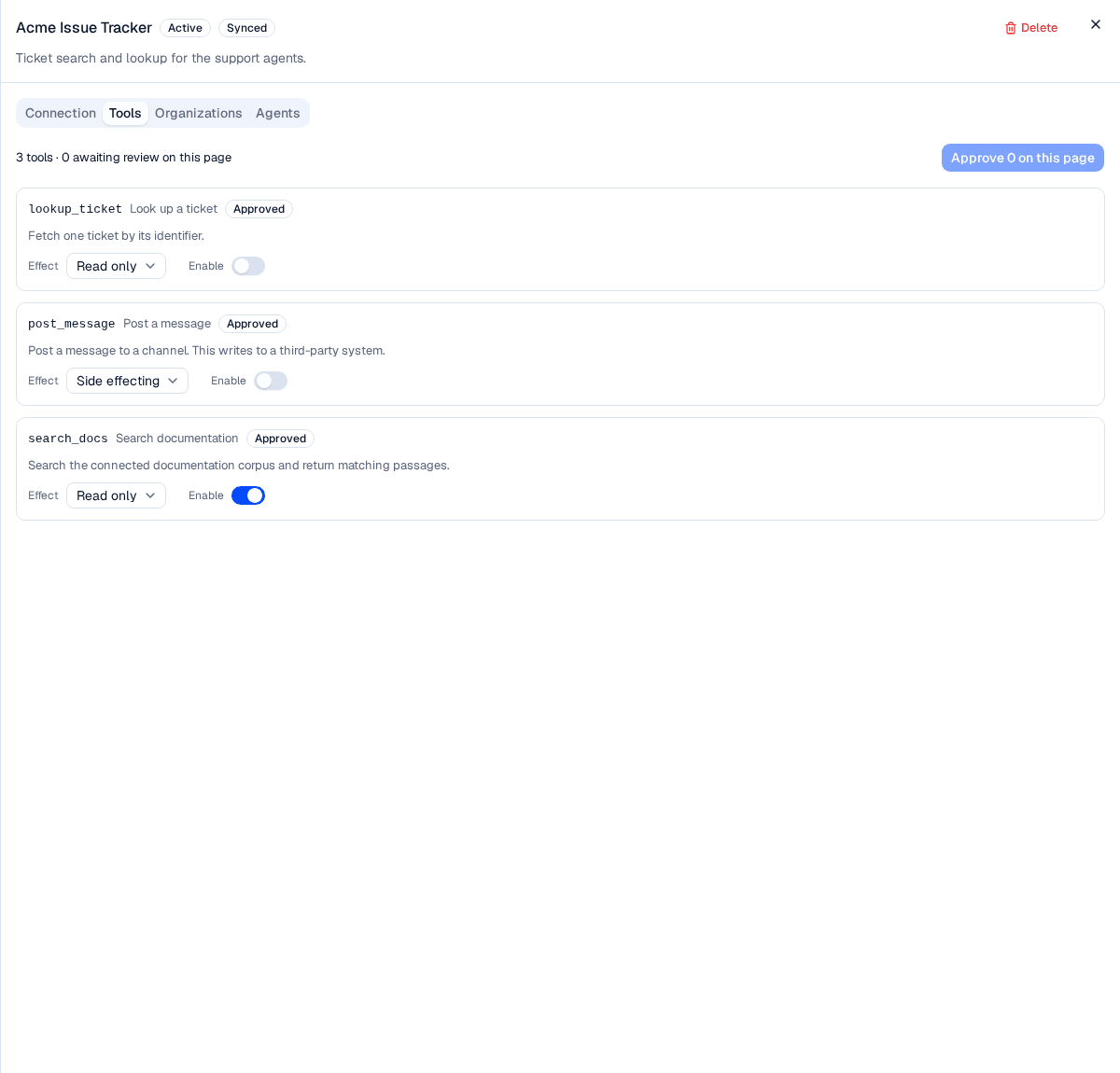Disable the search_docs Enable switch
This screenshot has height=1073, width=1120.
point(248,495)
